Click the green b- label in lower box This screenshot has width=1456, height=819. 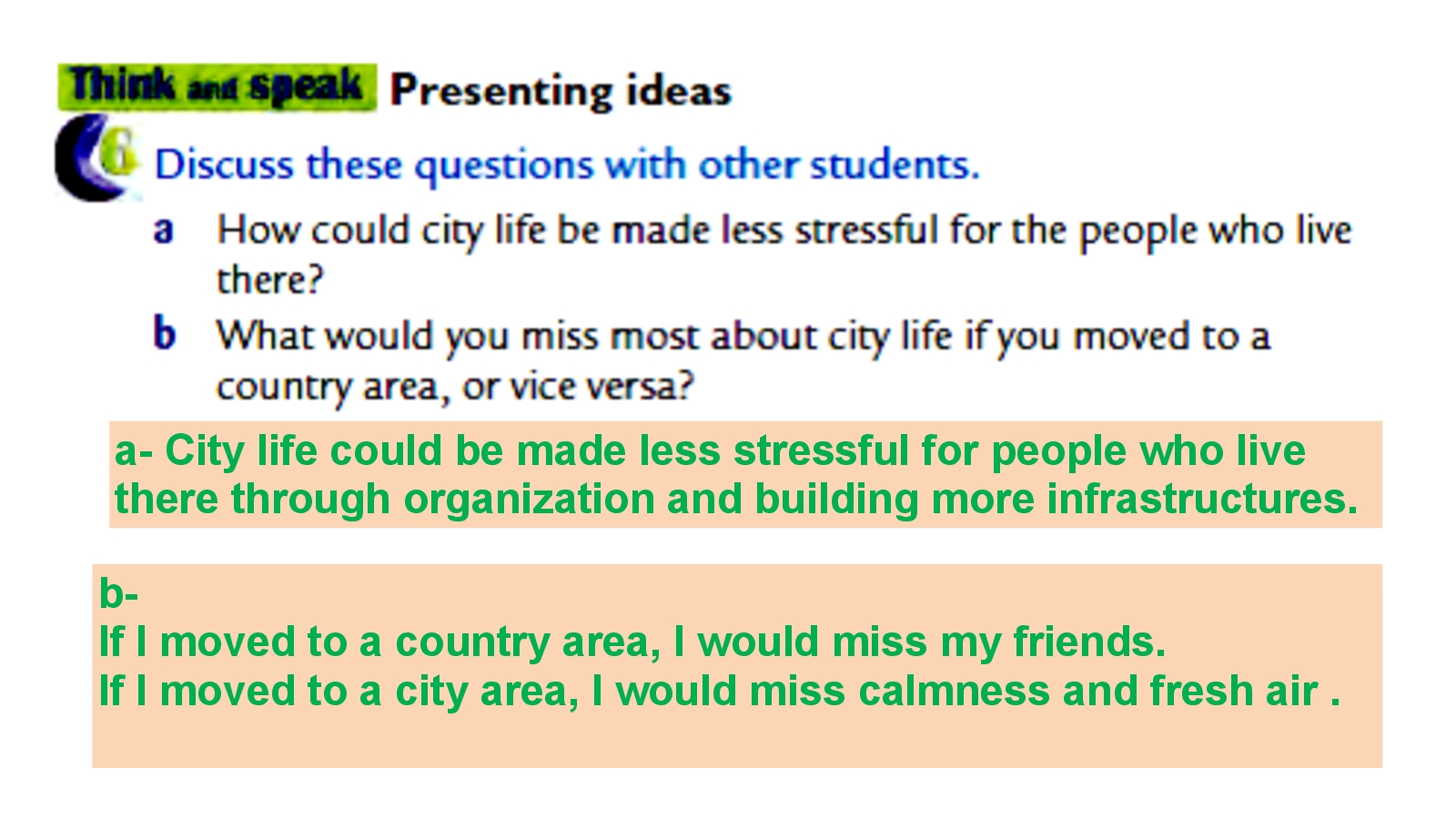pyautogui.click(x=118, y=594)
